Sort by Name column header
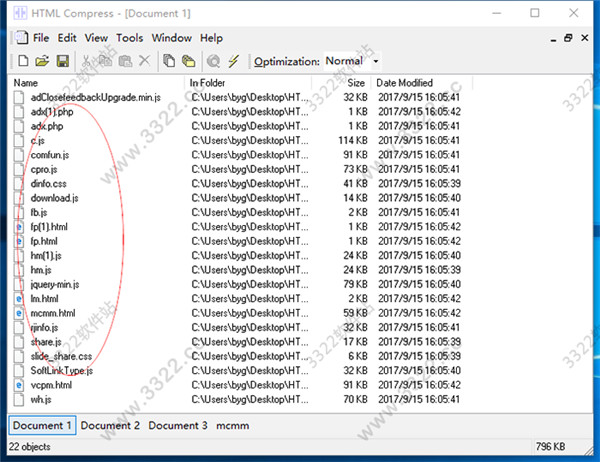 coord(96,83)
